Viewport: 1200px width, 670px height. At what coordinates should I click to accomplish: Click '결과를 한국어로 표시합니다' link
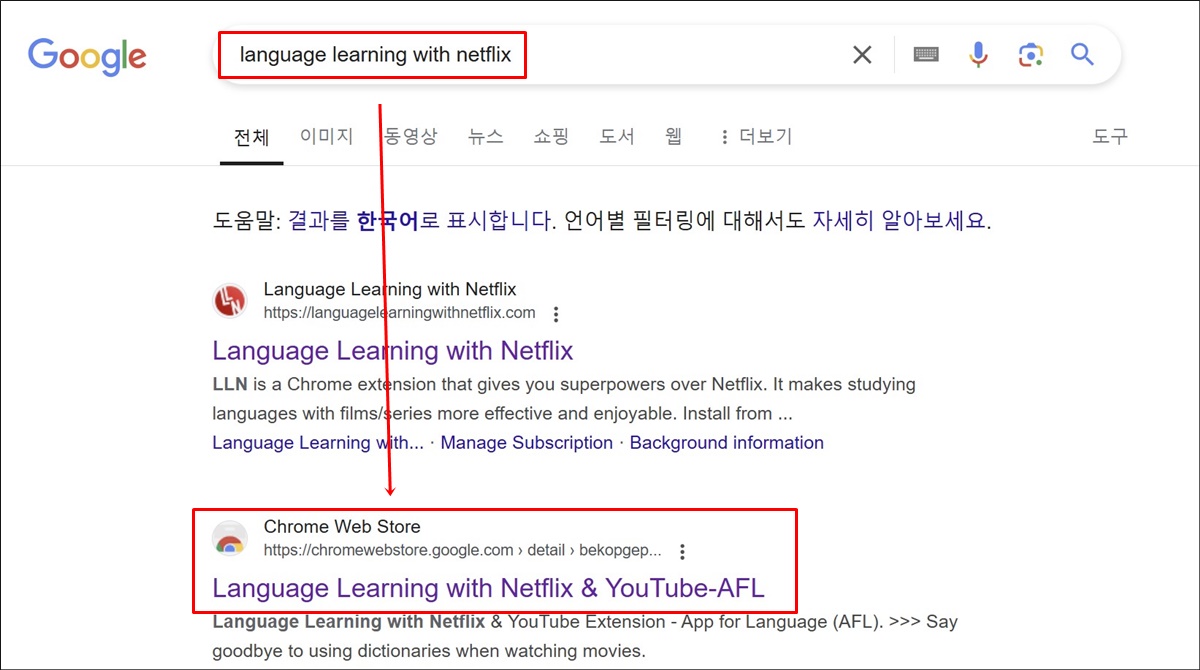[420, 220]
